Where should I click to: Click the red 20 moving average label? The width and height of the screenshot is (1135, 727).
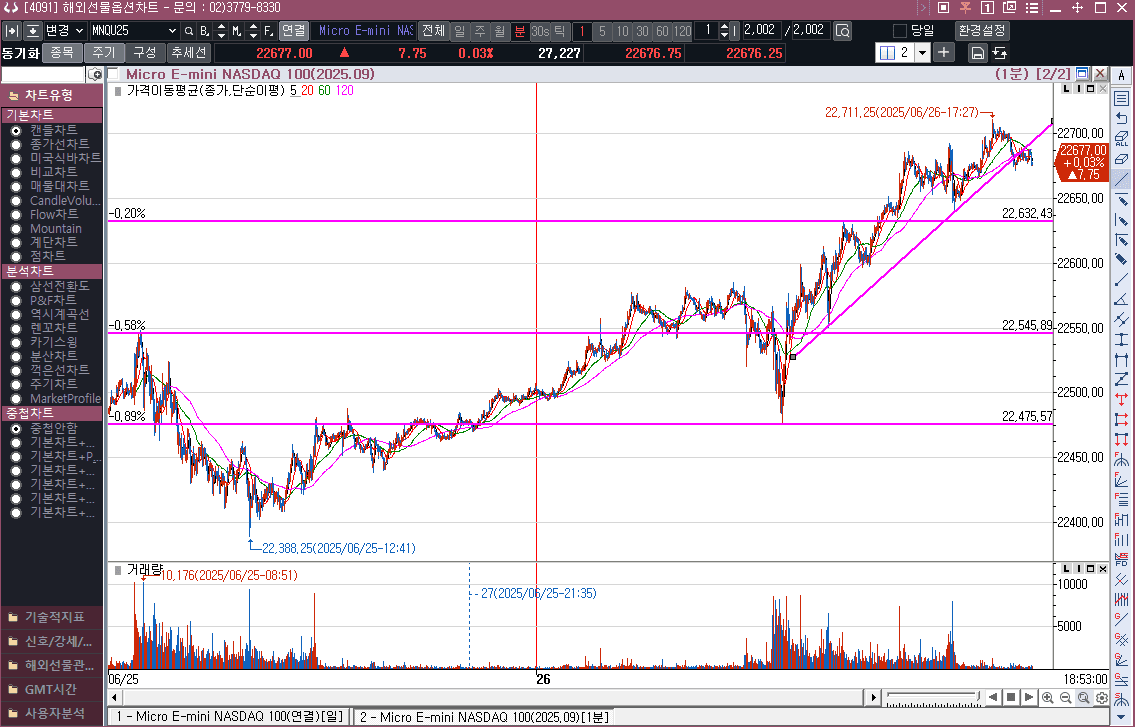click(307, 91)
